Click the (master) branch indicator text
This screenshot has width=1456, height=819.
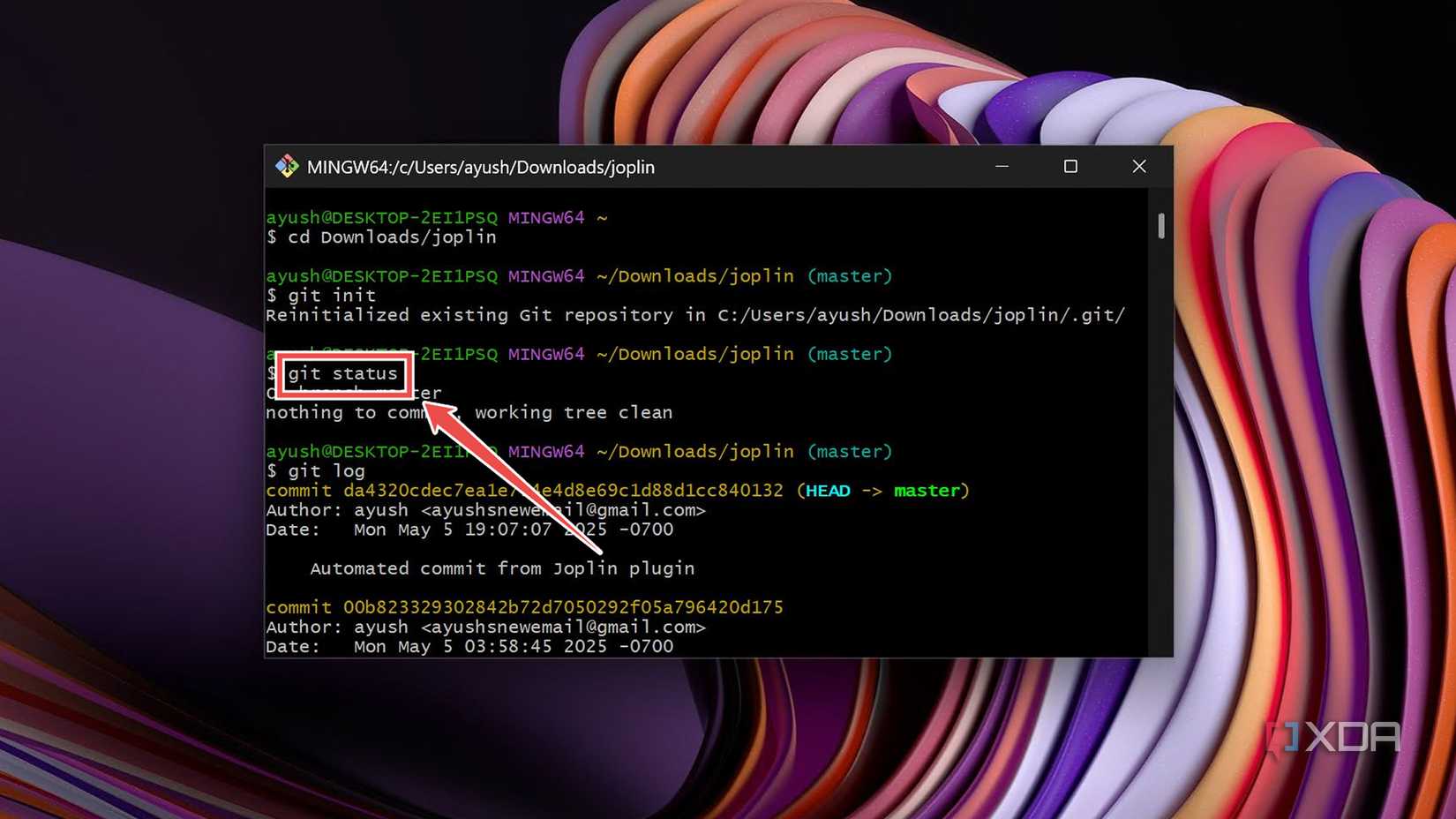(x=849, y=275)
